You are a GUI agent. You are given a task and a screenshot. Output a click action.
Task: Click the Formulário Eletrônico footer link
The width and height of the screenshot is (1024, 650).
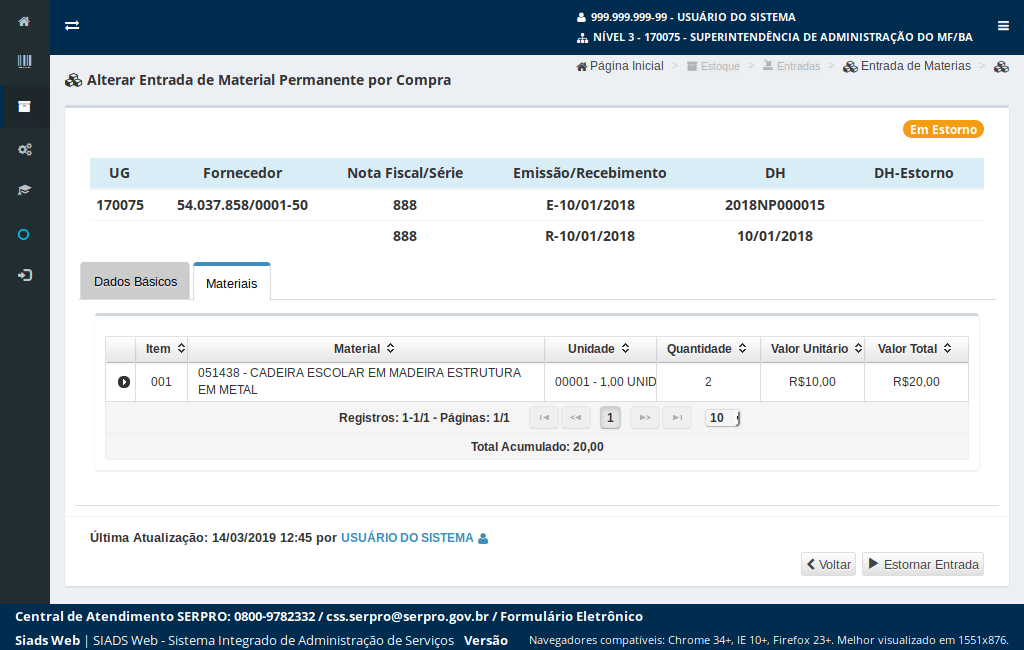coord(571,617)
